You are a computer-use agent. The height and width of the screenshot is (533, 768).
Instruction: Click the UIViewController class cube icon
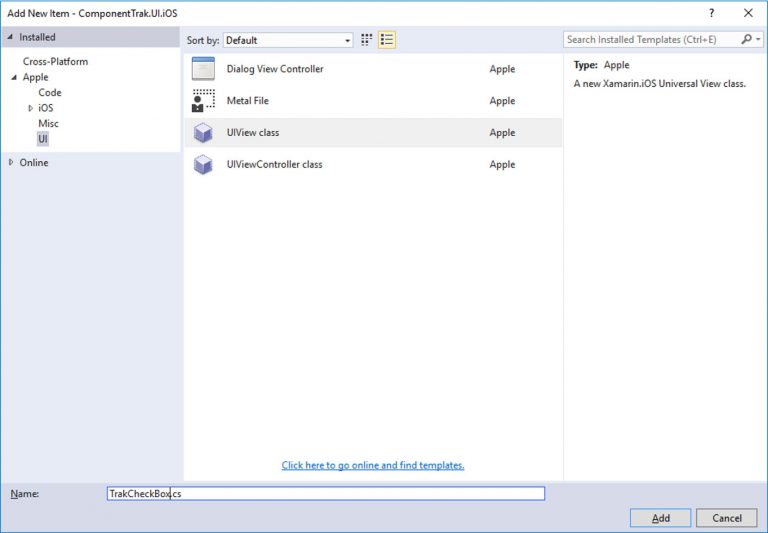[203, 164]
